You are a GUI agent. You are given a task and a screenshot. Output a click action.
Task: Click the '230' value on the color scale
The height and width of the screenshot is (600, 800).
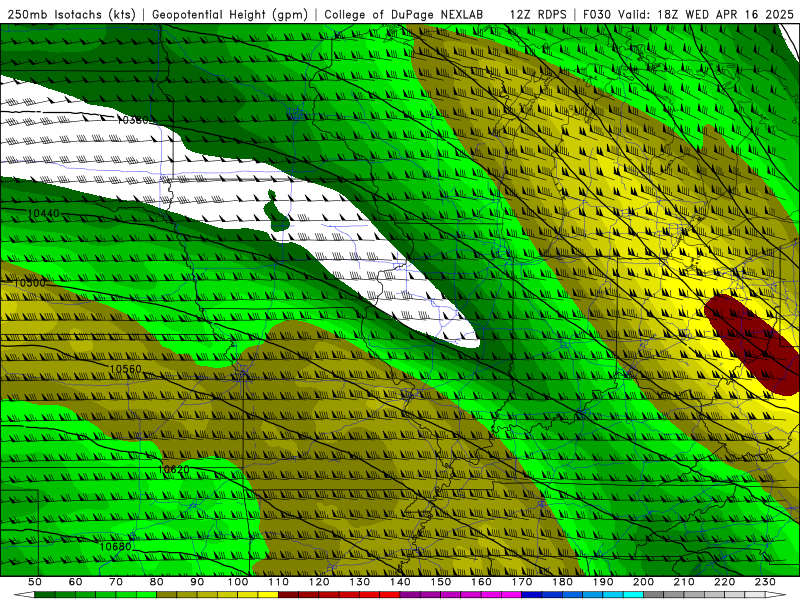coord(765,582)
